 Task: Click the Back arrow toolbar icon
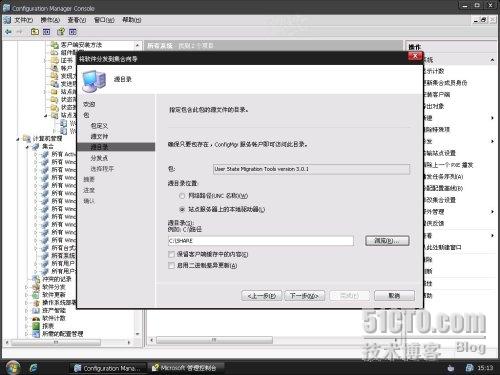pyautogui.click(x=8, y=32)
